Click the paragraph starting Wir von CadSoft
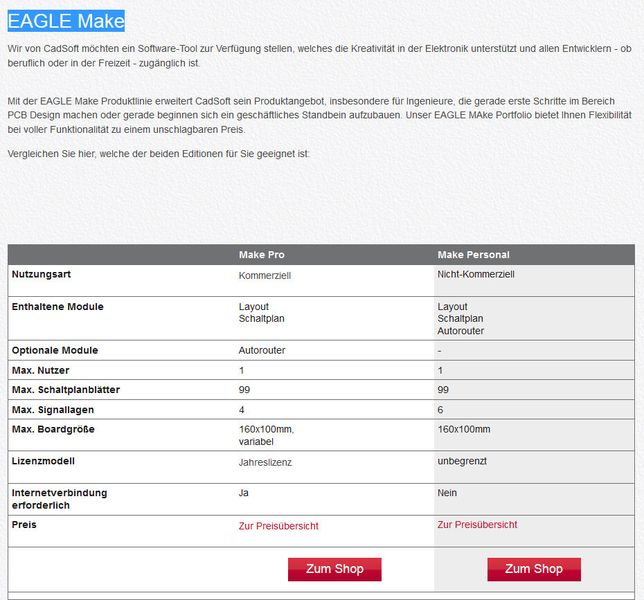644x600 pixels. pyautogui.click(x=319, y=56)
